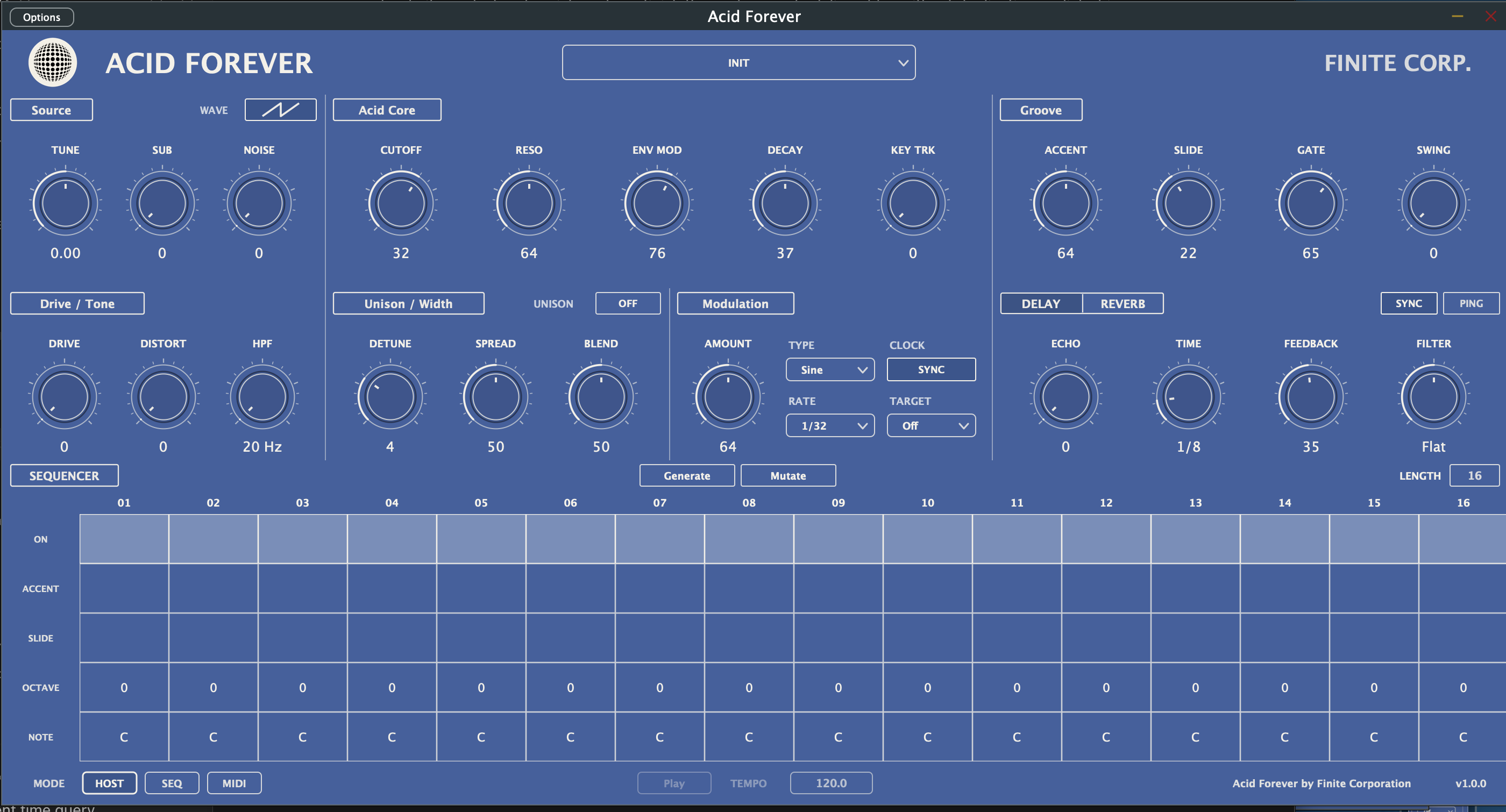Click the NOISE knob
This screenshot has width=1506, height=812.
tap(259, 203)
